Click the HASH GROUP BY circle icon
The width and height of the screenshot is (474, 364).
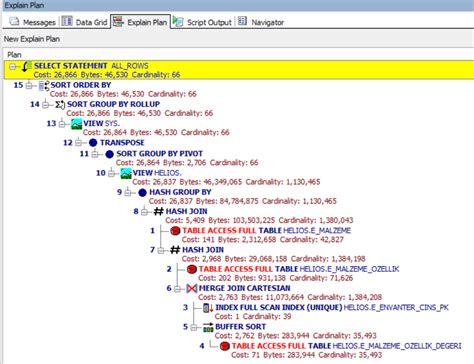[142, 192]
